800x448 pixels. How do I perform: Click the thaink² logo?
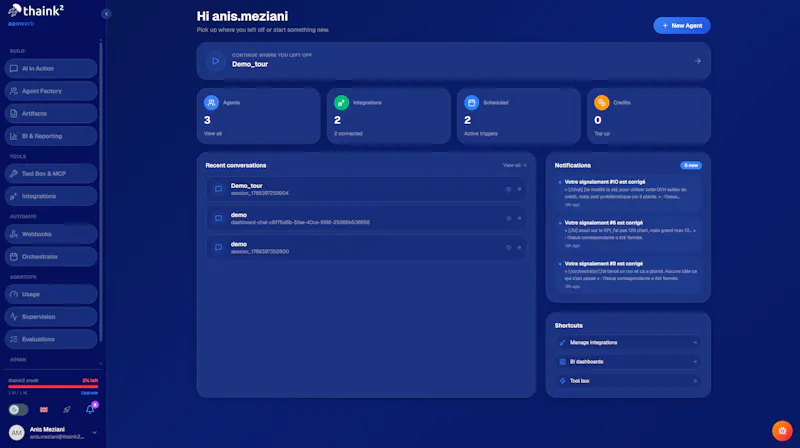36,11
